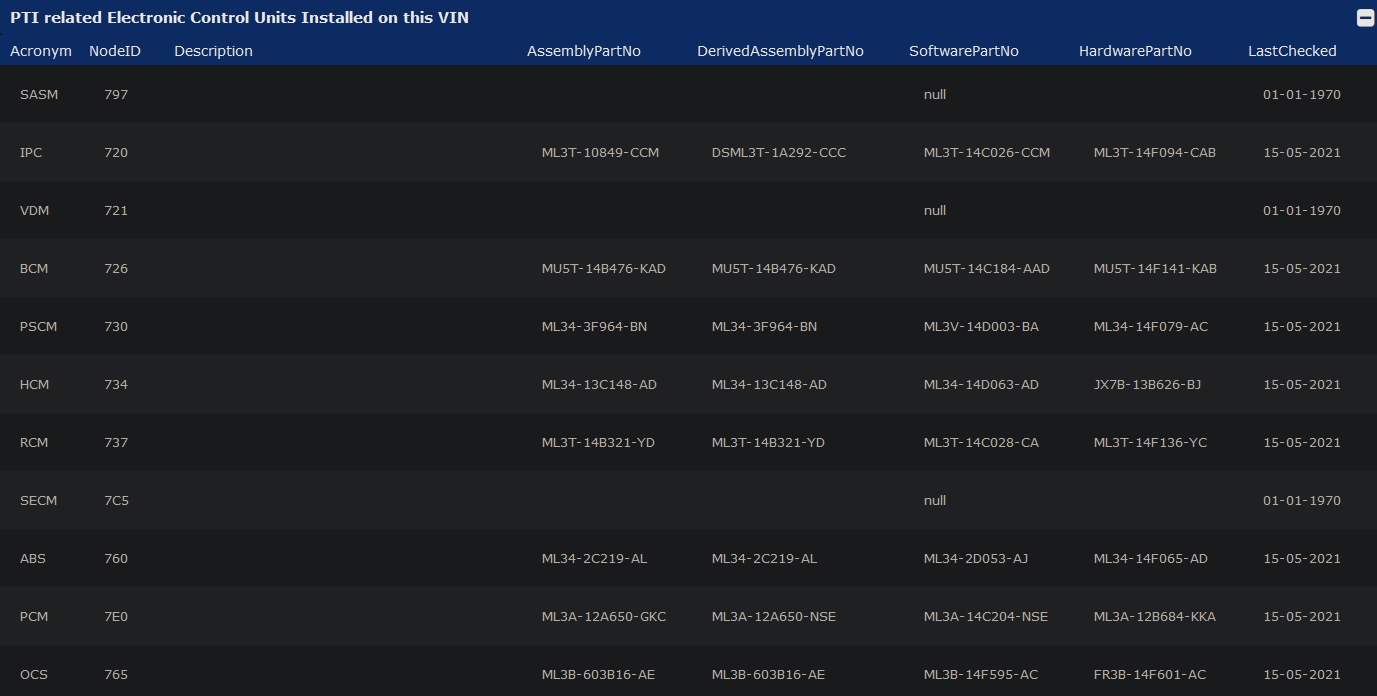1377x696 pixels.
Task: Click PSCM hardware part ML34-14F079-AC
Action: click(1150, 327)
